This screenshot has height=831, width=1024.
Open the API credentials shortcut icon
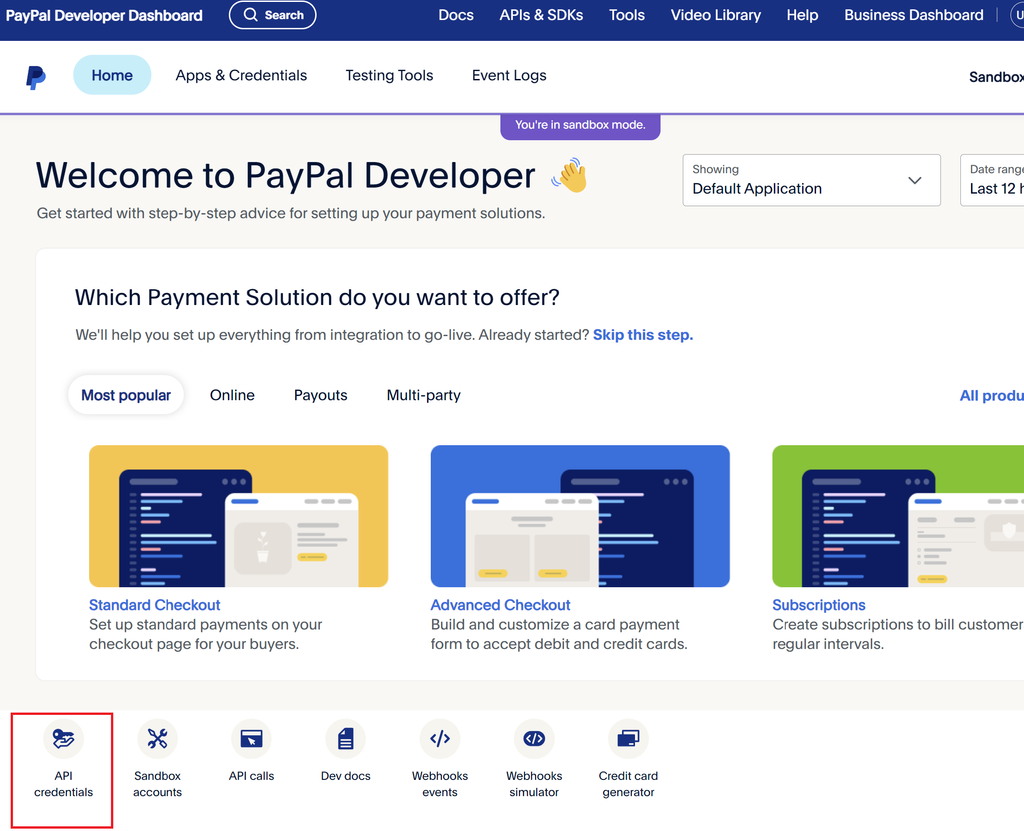[63, 739]
